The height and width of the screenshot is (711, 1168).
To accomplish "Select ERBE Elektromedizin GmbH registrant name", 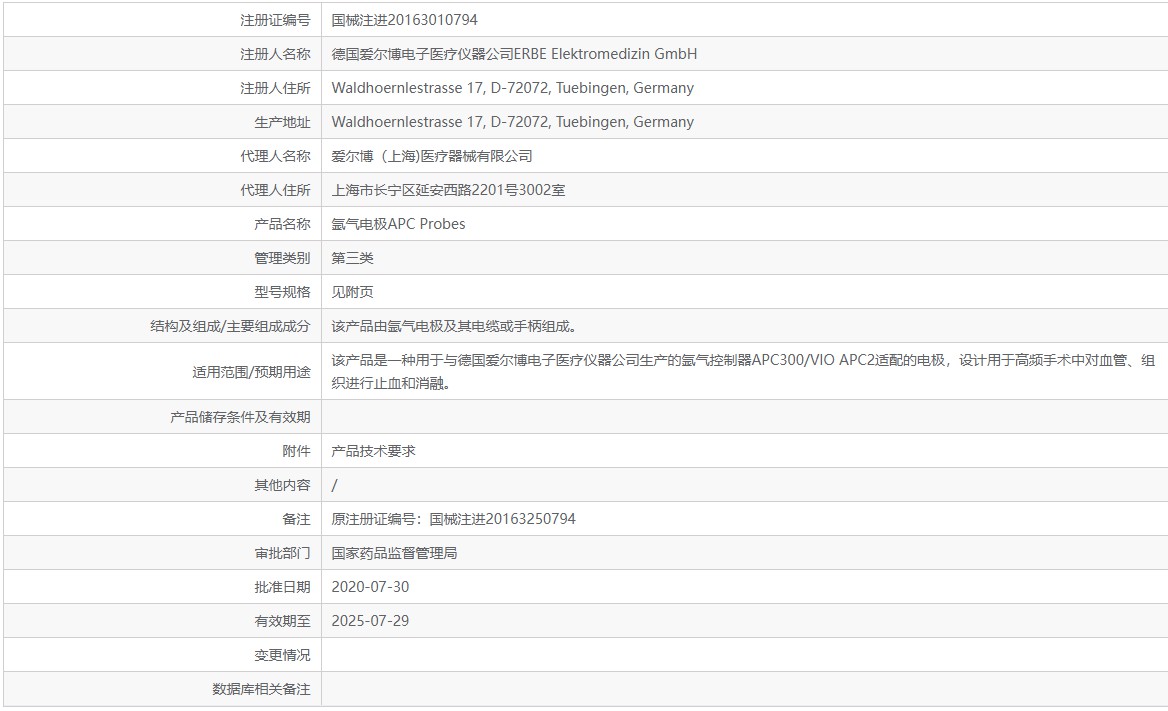I will point(514,54).
